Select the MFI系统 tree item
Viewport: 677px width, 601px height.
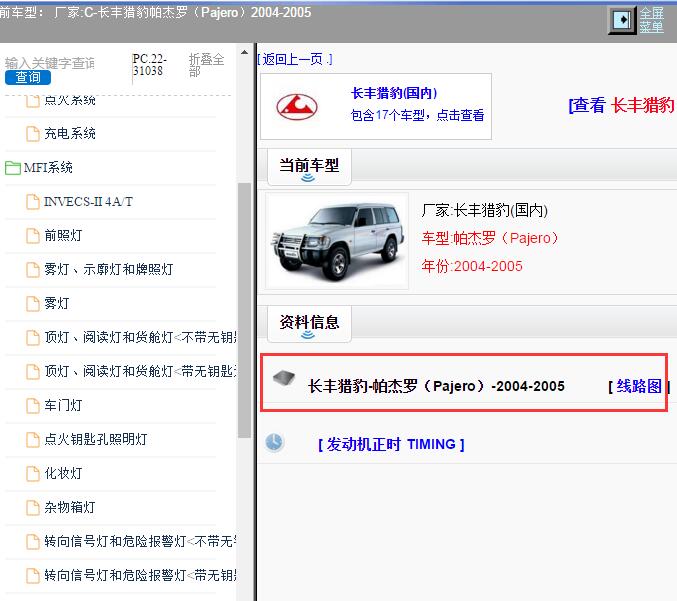click(48, 168)
